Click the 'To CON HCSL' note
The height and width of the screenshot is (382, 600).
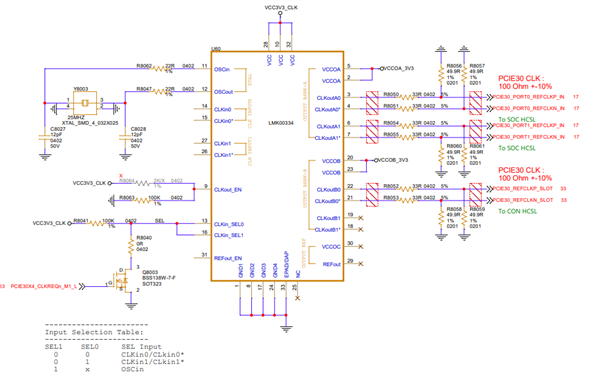(x=517, y=211)
